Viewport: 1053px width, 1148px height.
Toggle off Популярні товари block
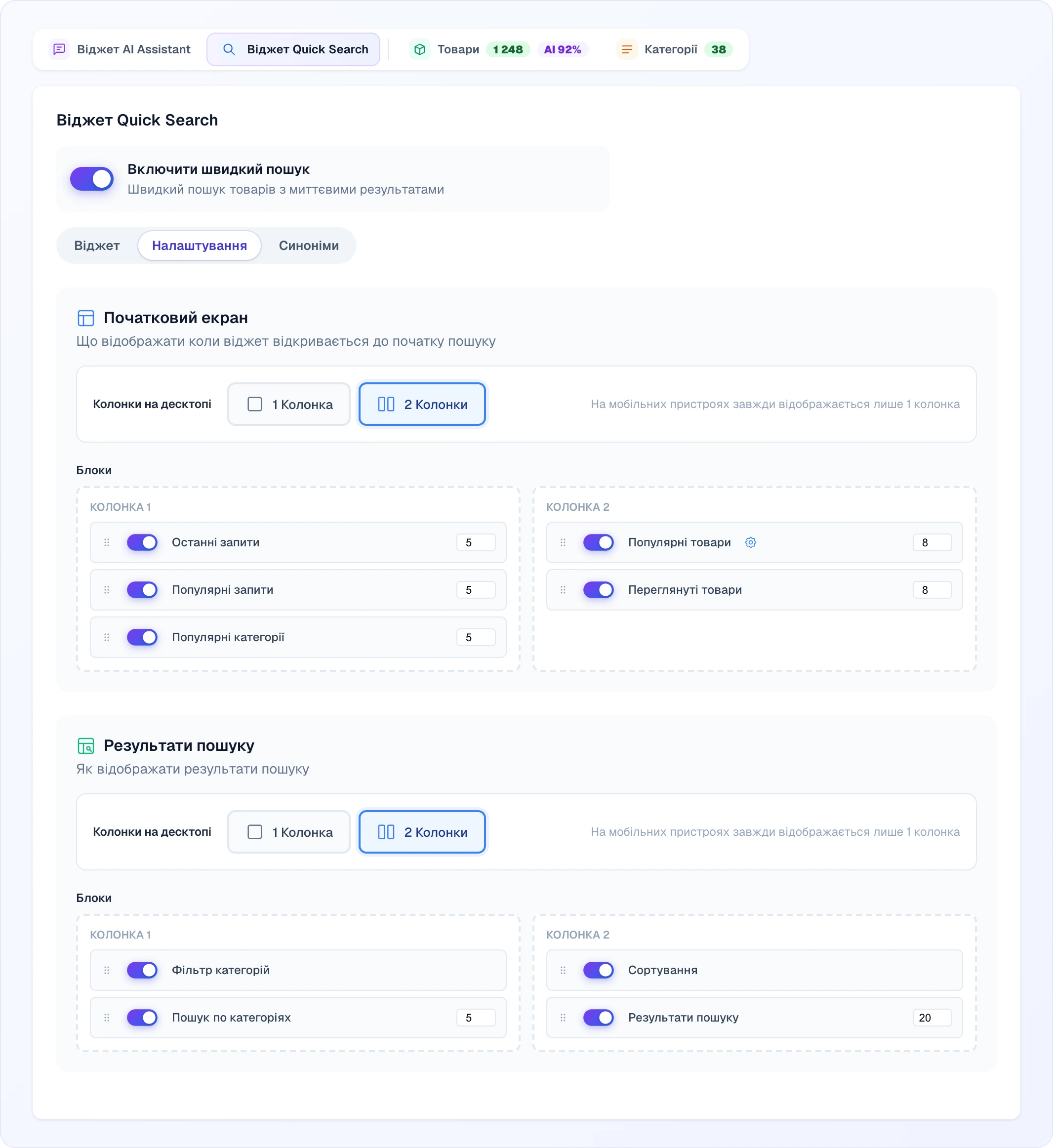click(x=598, y=542)
